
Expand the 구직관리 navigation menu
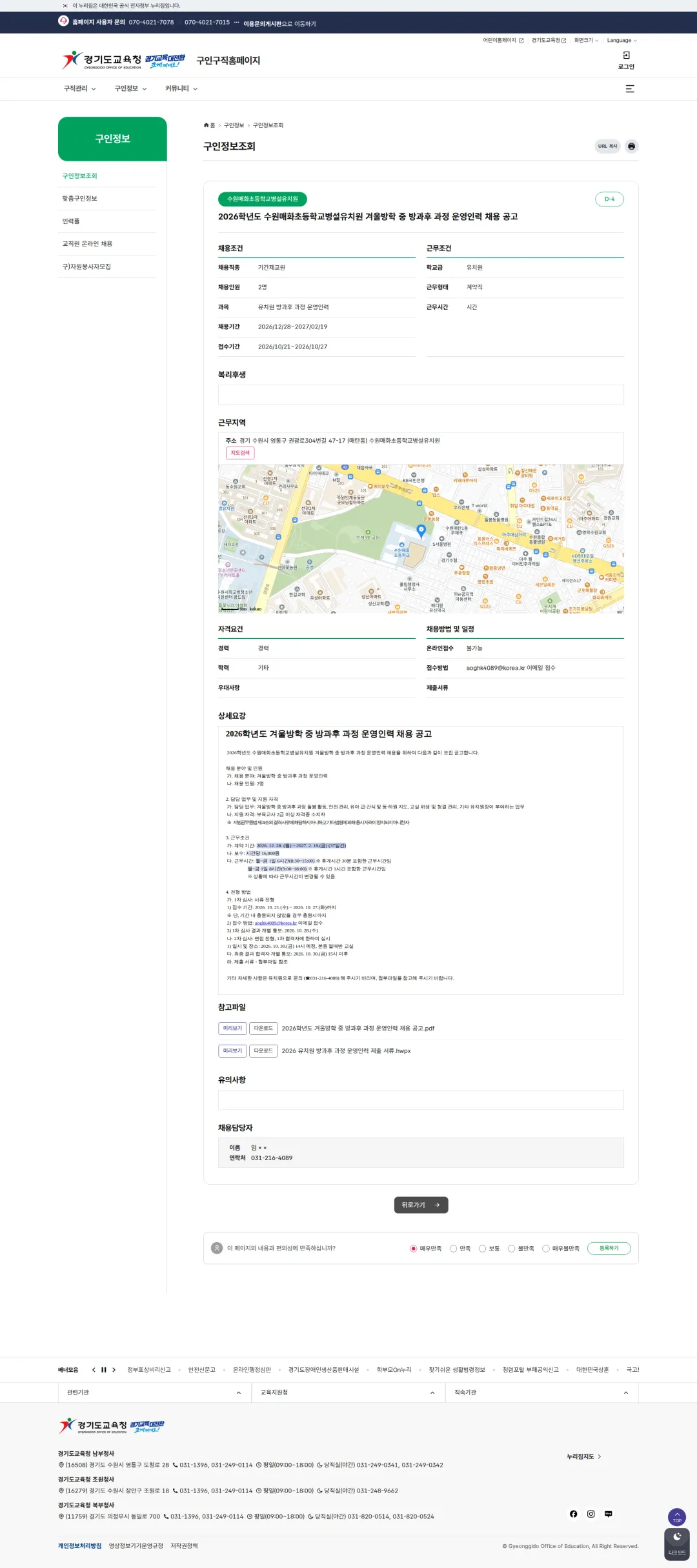pos(79,89)
